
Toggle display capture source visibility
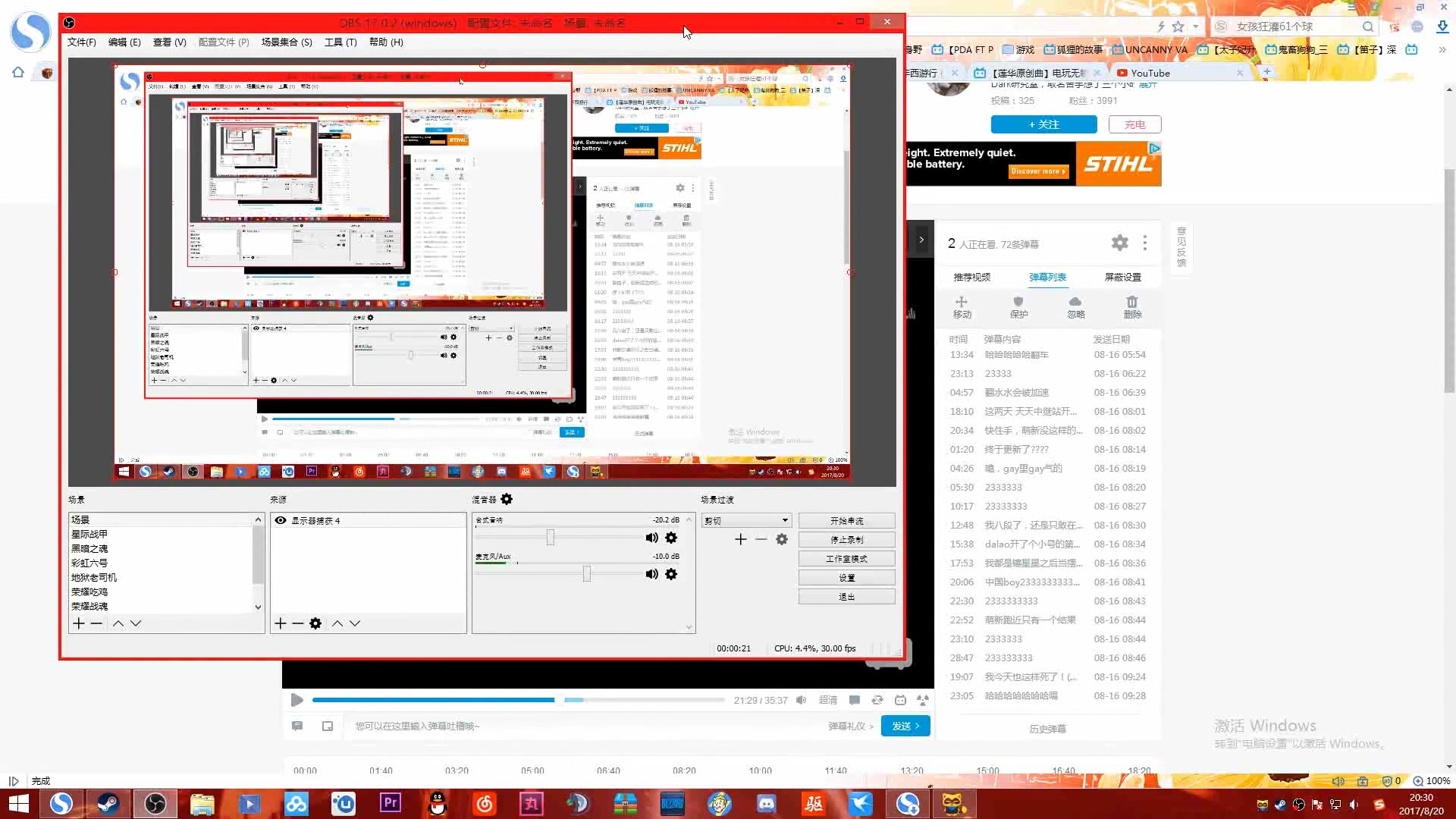pyautogui.click(x=281, y=520)
